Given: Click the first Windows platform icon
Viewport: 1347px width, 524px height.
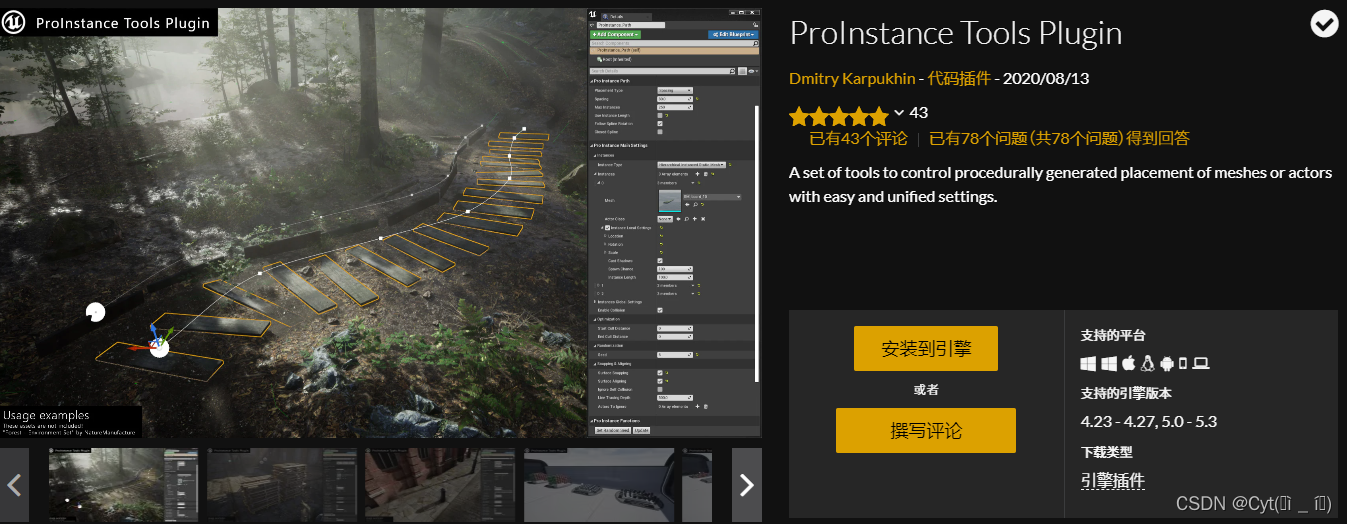Looking at the screenshot, I should click(x=1089, y=363).
